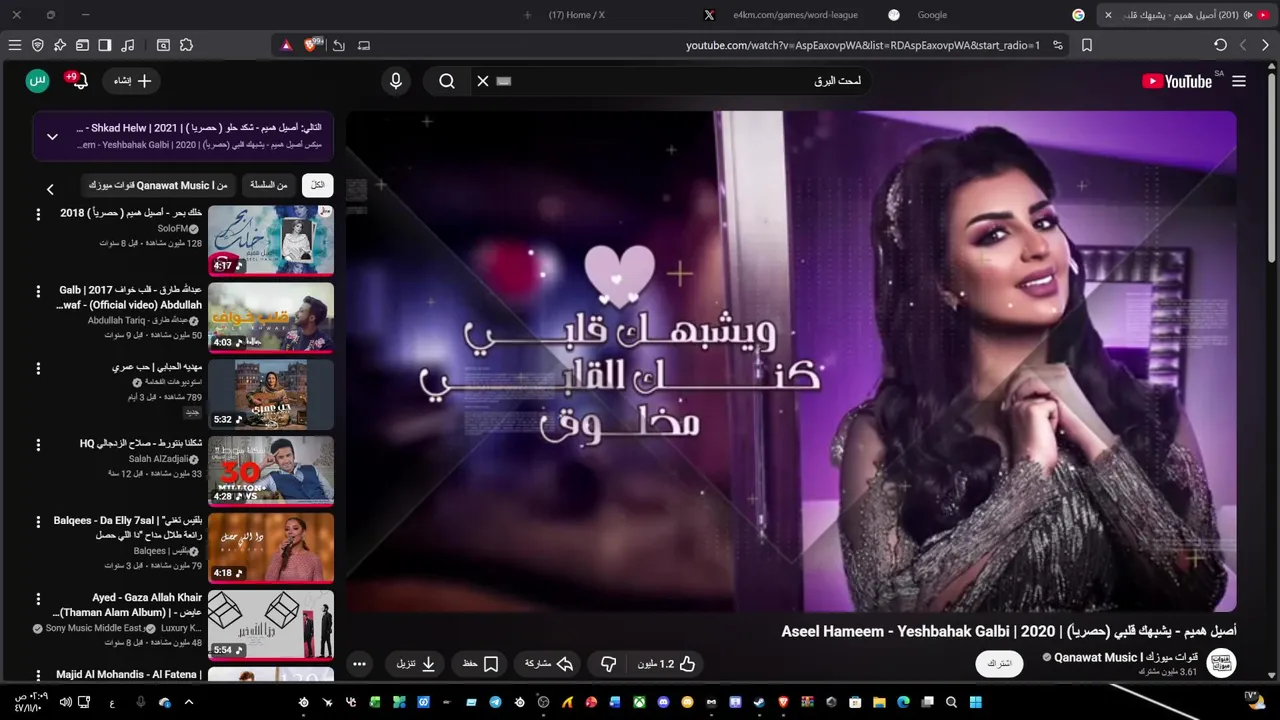Download the video (تنزيل)

416,664
